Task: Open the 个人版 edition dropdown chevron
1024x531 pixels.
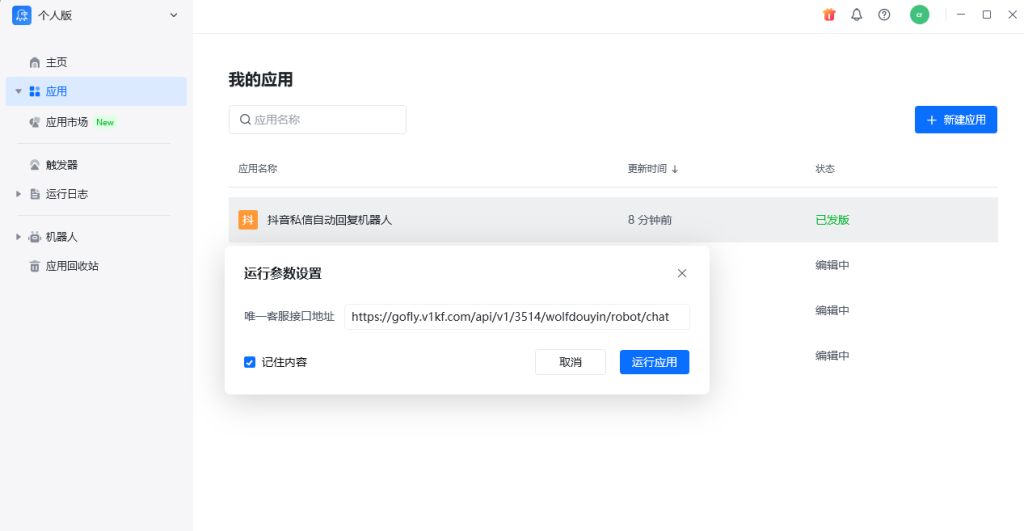Action: coord(174,15)
